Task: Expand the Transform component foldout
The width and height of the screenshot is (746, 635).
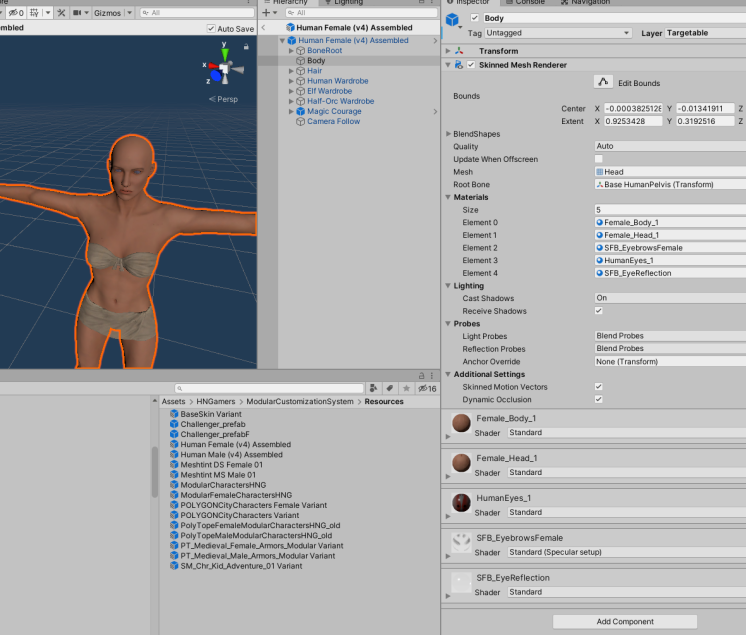Action: [448, 51]
